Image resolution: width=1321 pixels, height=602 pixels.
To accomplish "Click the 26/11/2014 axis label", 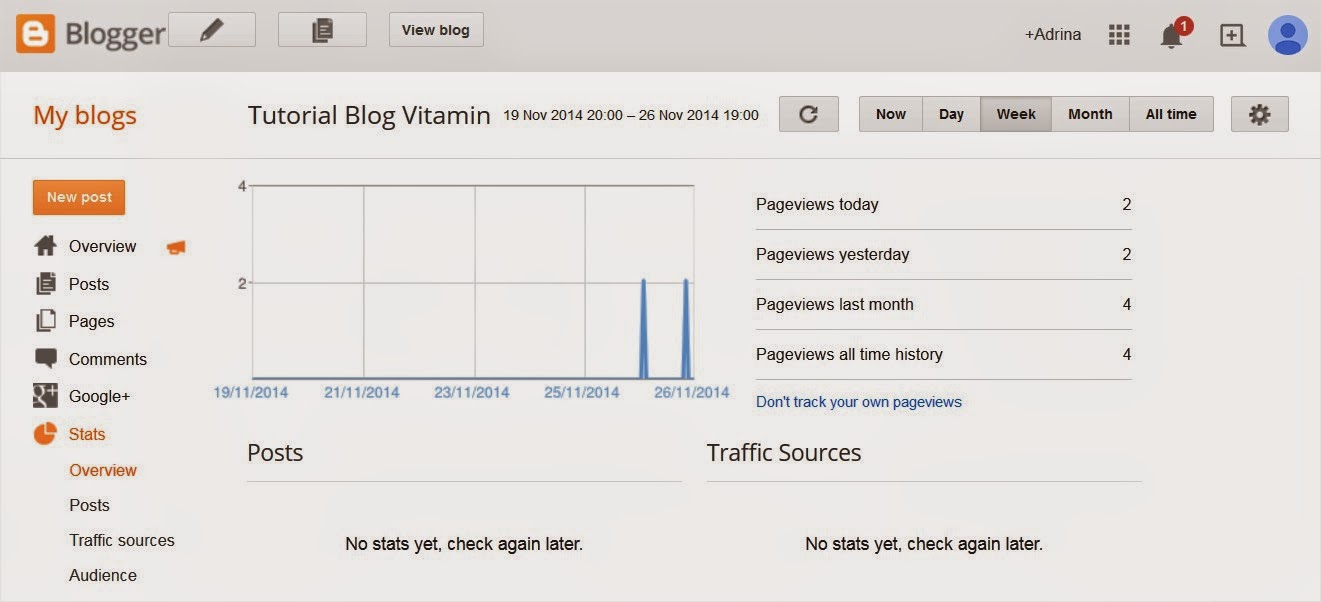I will [x=692, y=392].
